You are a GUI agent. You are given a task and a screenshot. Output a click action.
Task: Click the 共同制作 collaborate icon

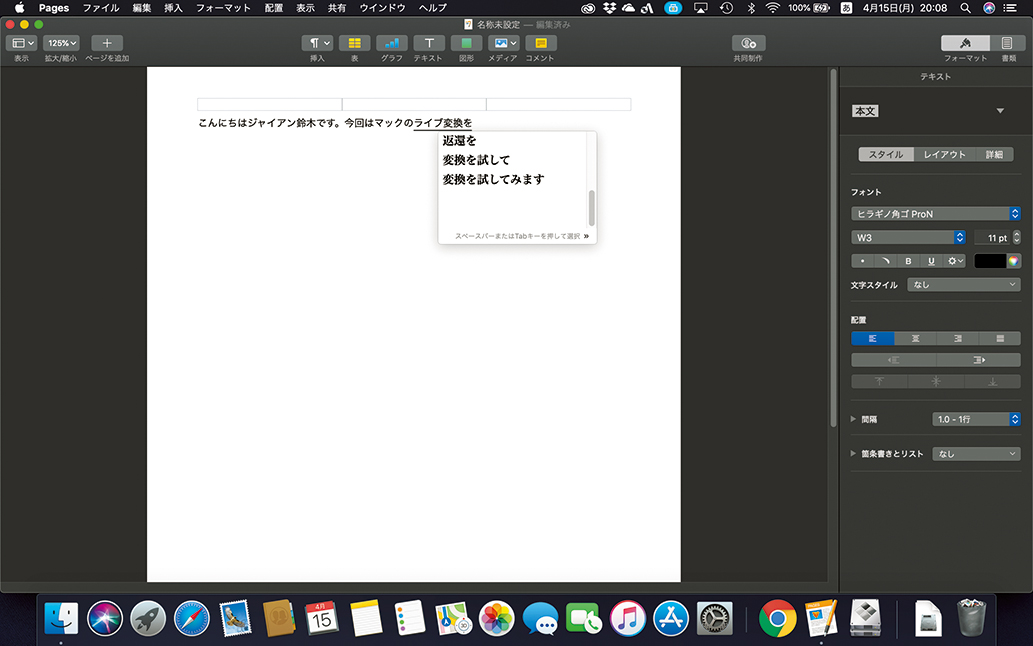click(x=748, y=43)
